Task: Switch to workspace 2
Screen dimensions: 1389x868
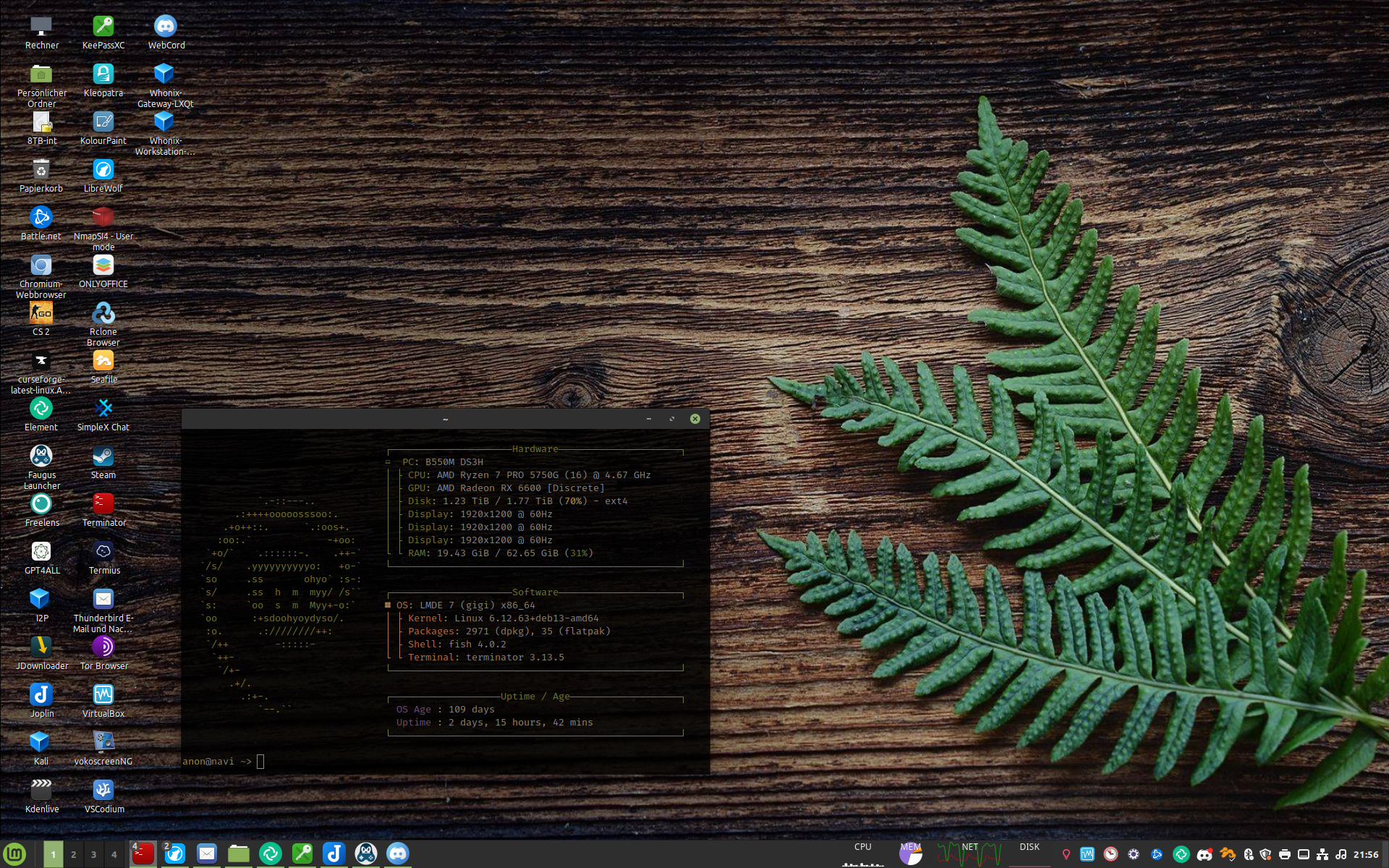Action: tap(73, 854)
